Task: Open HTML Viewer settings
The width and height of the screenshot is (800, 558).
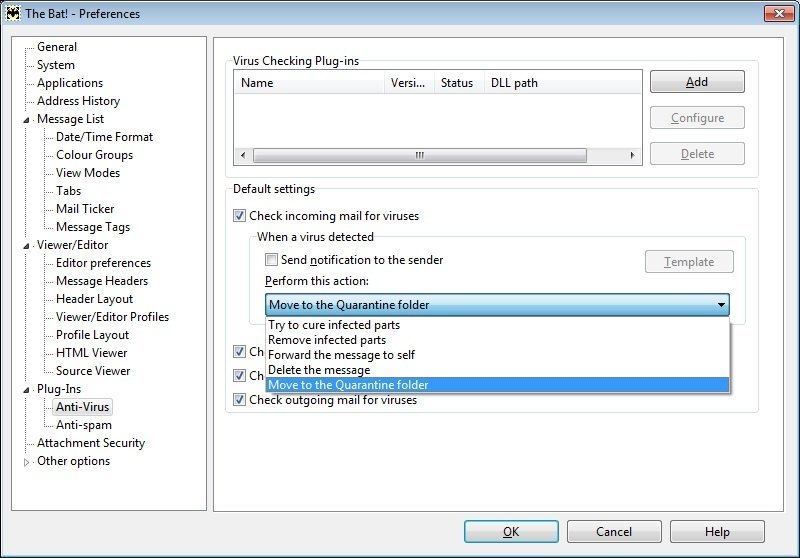Action: 91,353
